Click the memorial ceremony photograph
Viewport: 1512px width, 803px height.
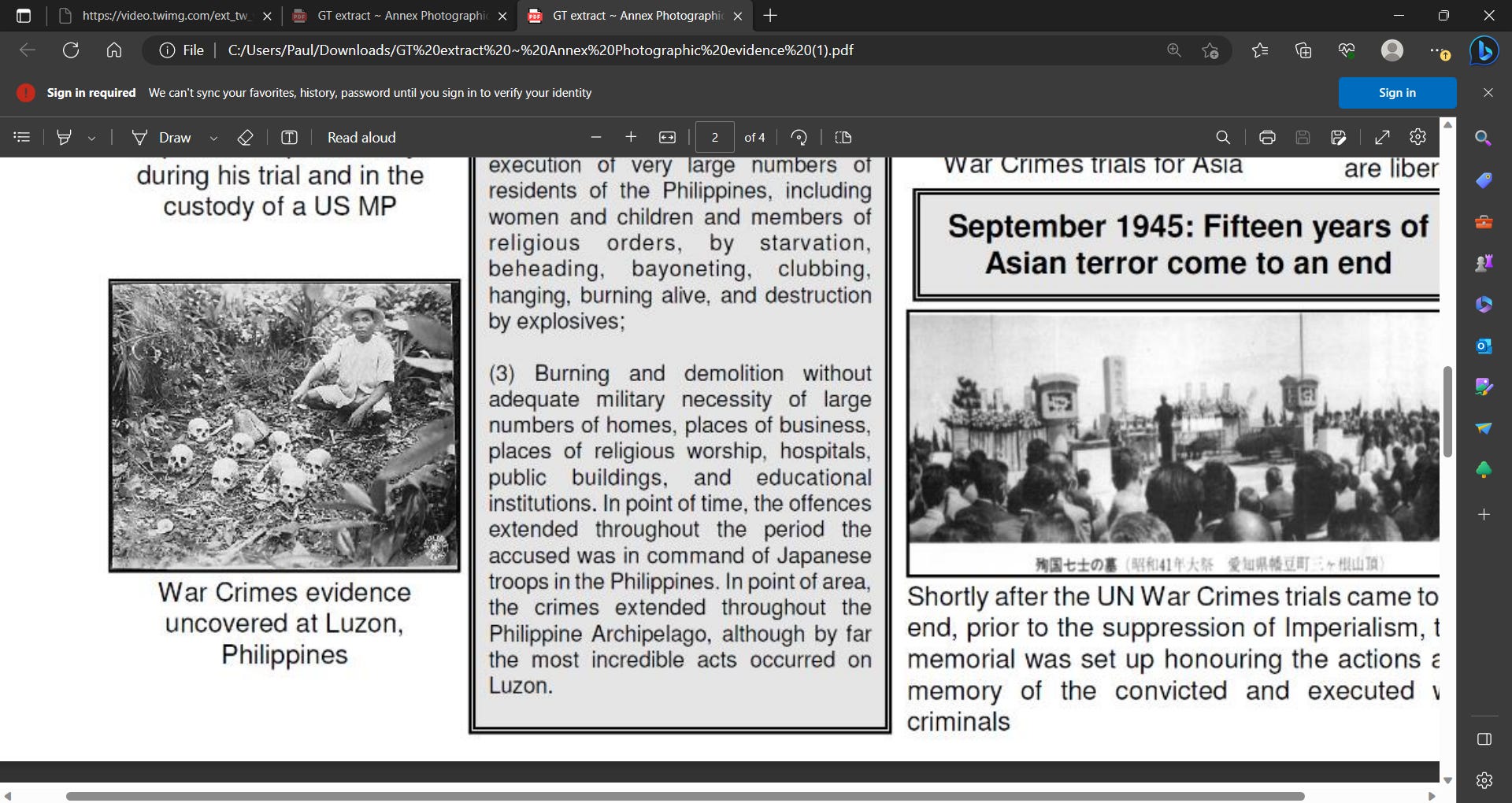tap(1173, 443)
